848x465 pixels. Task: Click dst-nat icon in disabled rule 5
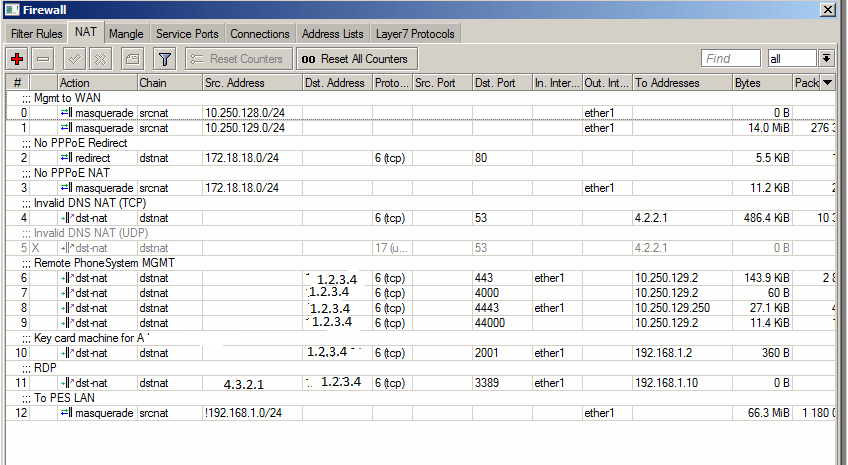click(x=67, y=248)
